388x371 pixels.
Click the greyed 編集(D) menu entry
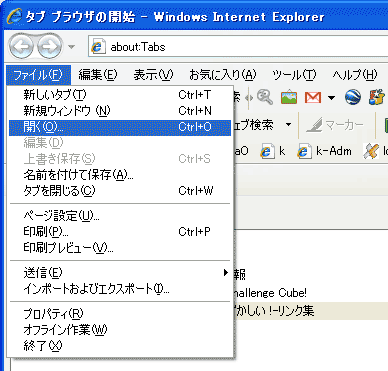pos(120,143)
